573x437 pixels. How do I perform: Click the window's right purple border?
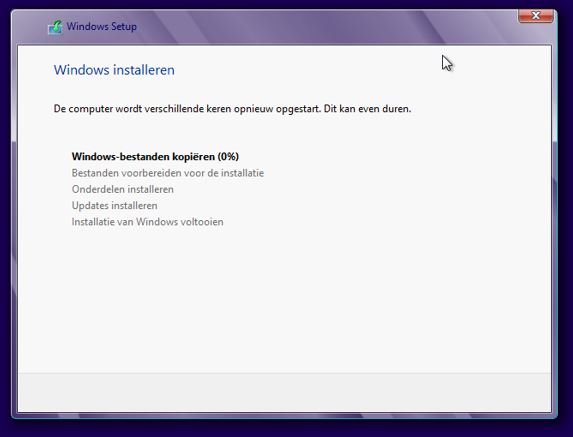point(554,227)
